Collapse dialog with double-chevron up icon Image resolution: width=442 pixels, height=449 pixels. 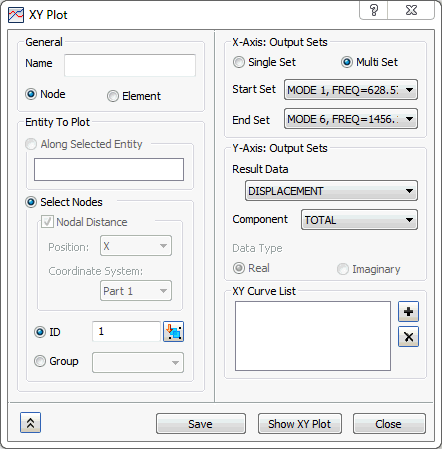point(30,423)
